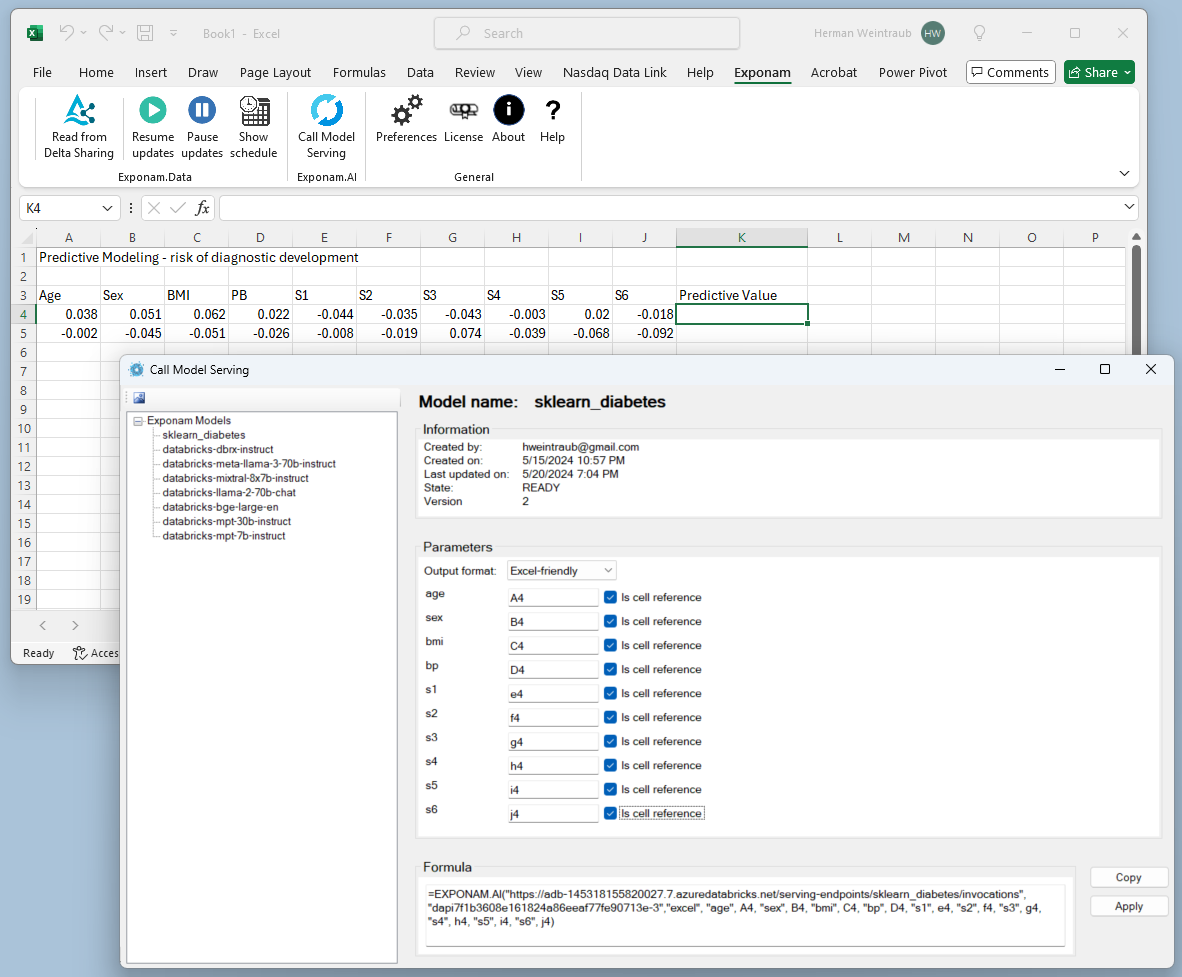Click the Comments button
1182x977 pixels.
pos(1010,72)
